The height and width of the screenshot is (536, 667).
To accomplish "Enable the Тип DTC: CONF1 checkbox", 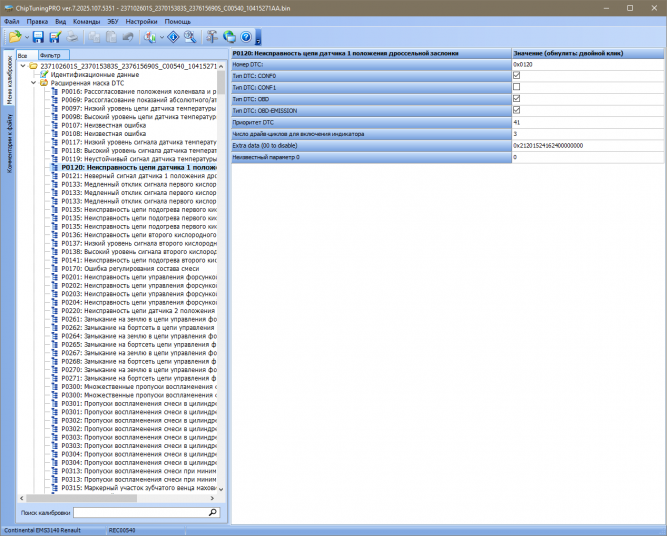I will [x=516, y=87].
